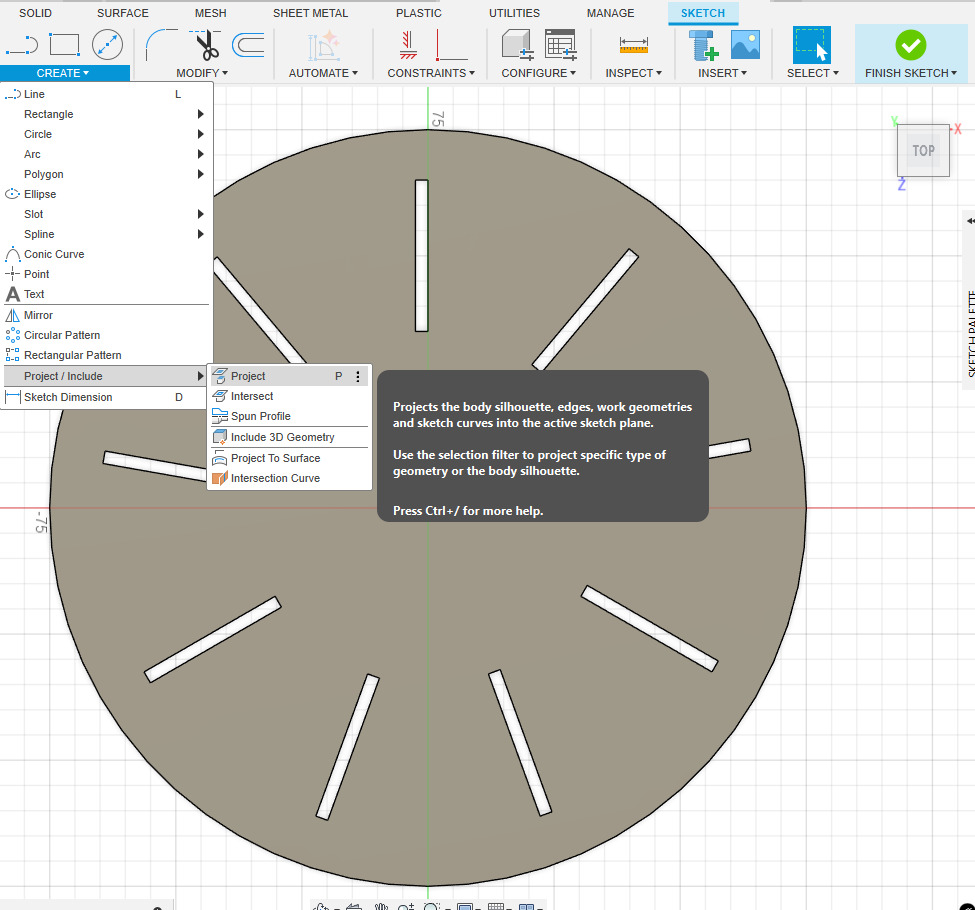Choose the Fillet tool icon
The image size is (975, 910).
coord(160,45)
